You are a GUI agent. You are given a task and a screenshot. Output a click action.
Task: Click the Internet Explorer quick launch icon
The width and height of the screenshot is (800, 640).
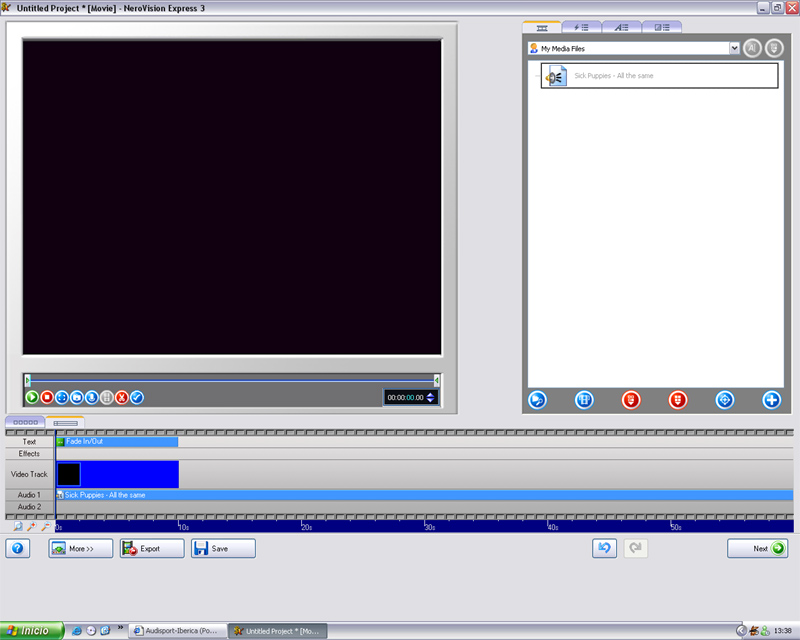[x=77, y=631]
